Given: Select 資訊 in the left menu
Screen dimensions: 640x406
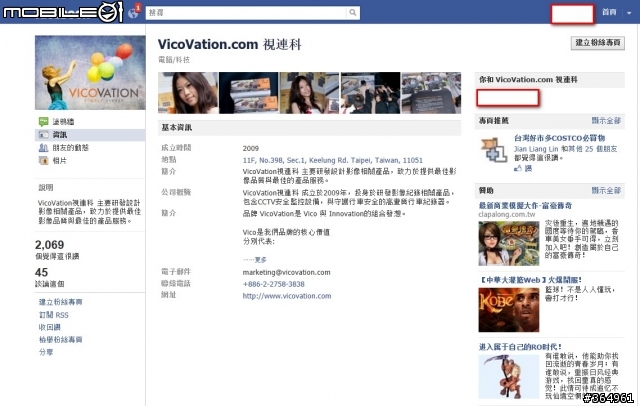Looking at the screenshot, I should [x=60, y=135].
